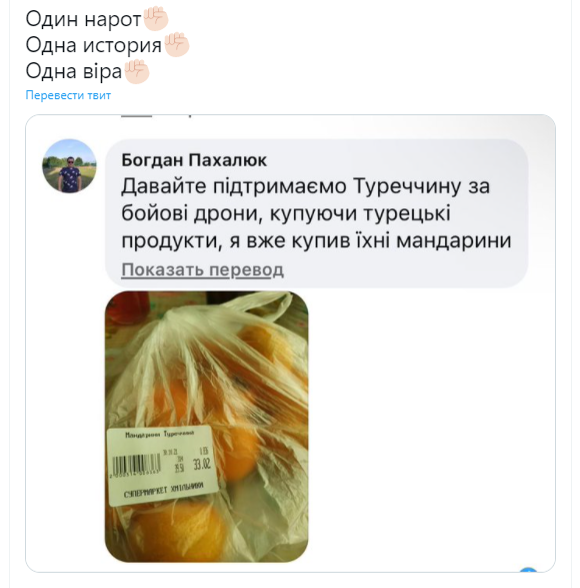The image size is (580, 588).
Task: Click the blue icon at the card's bottom-right corner
Action: [x=529, y=570]
